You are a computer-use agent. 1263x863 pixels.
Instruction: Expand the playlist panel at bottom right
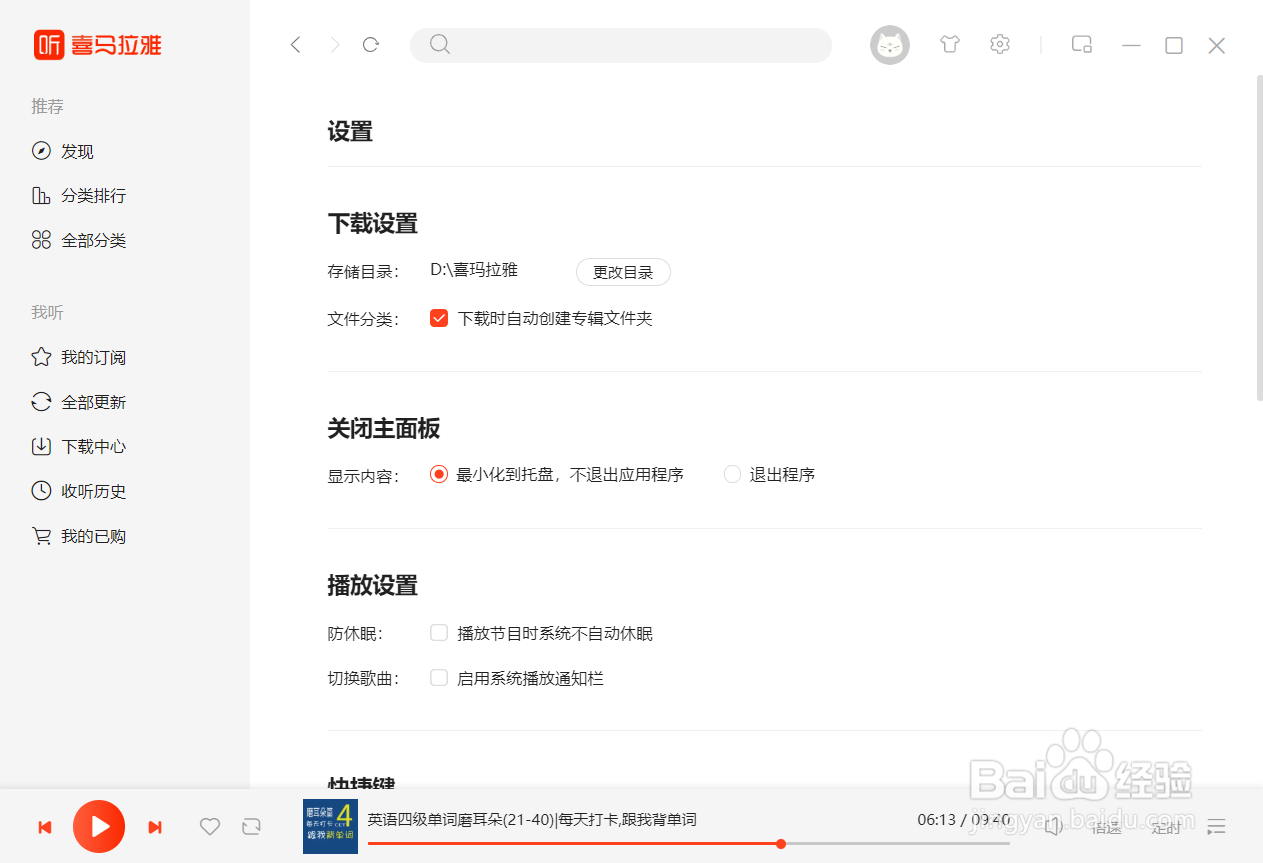[x=1216, y=827]
